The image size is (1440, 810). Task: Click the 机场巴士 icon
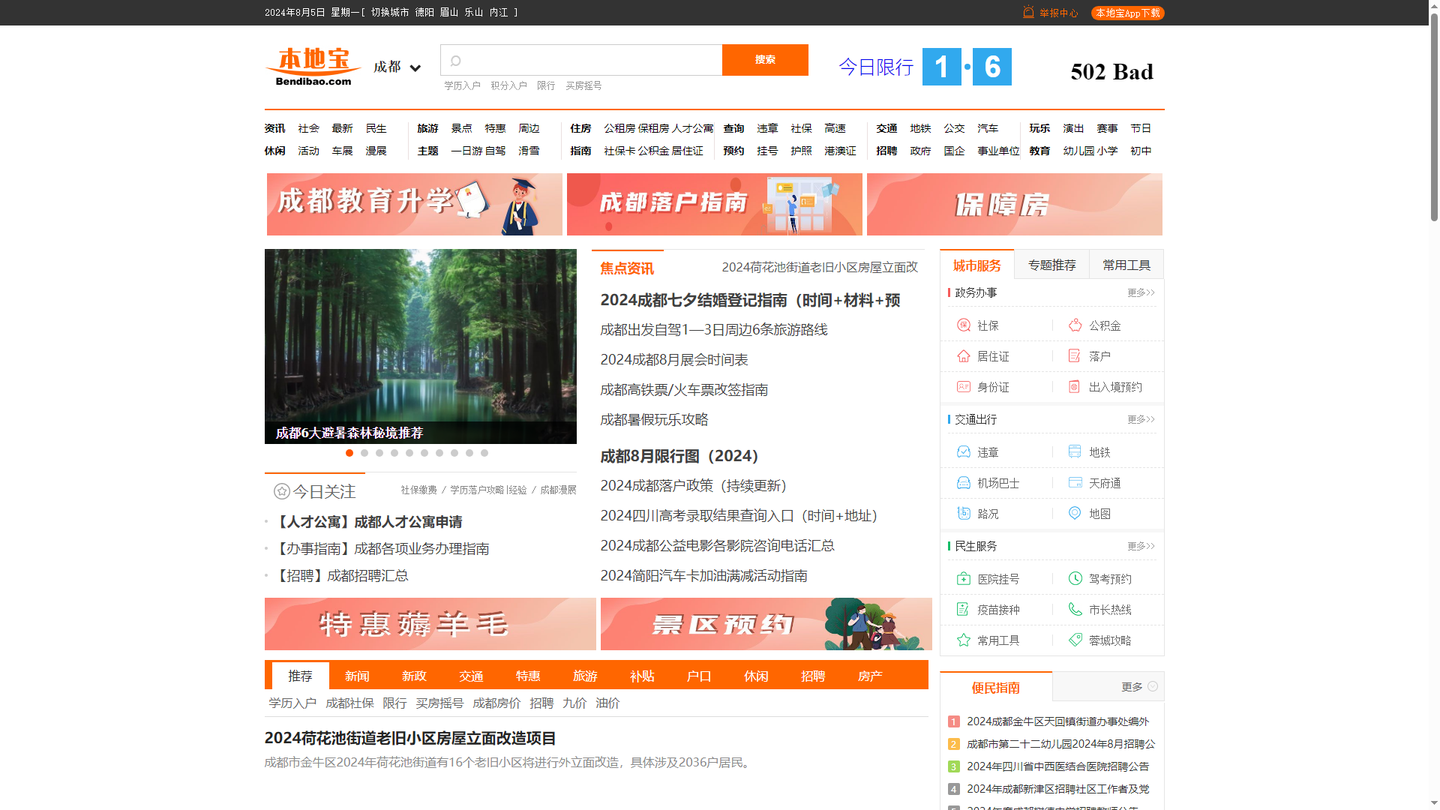pyautogui.click(x=964, y=483)
